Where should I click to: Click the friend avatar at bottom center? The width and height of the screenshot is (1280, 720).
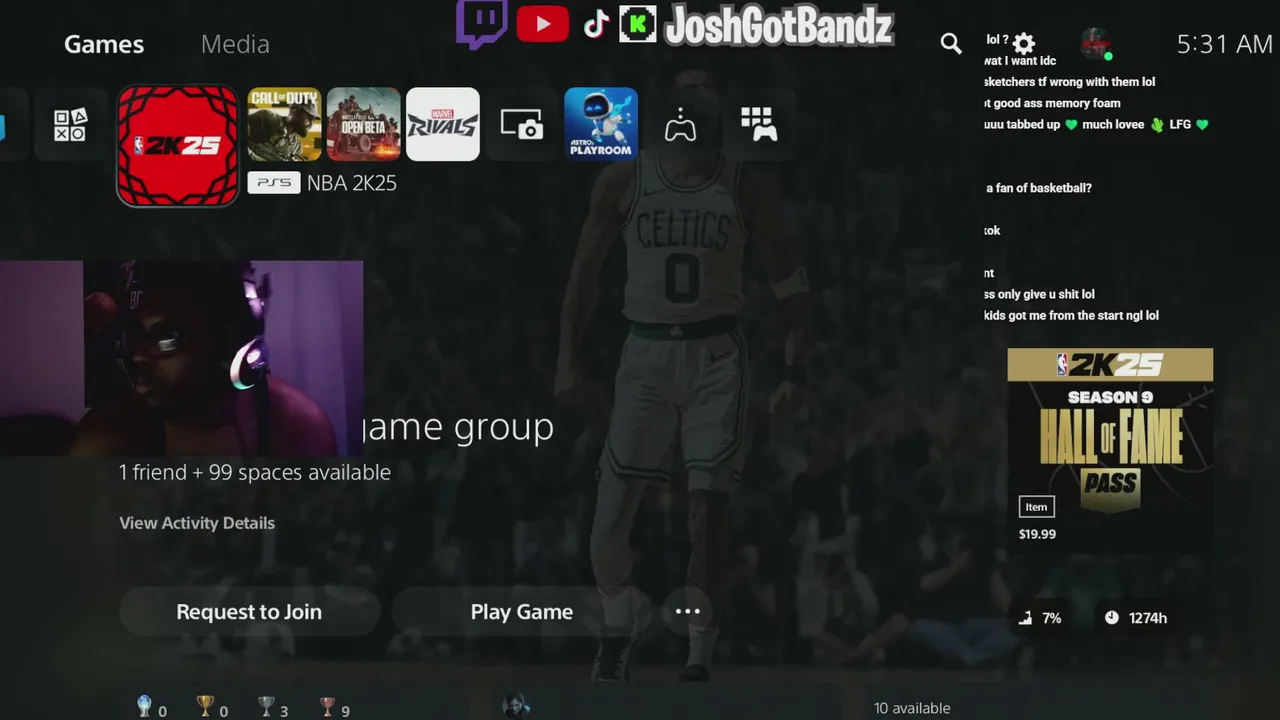(x=515, y=706)
